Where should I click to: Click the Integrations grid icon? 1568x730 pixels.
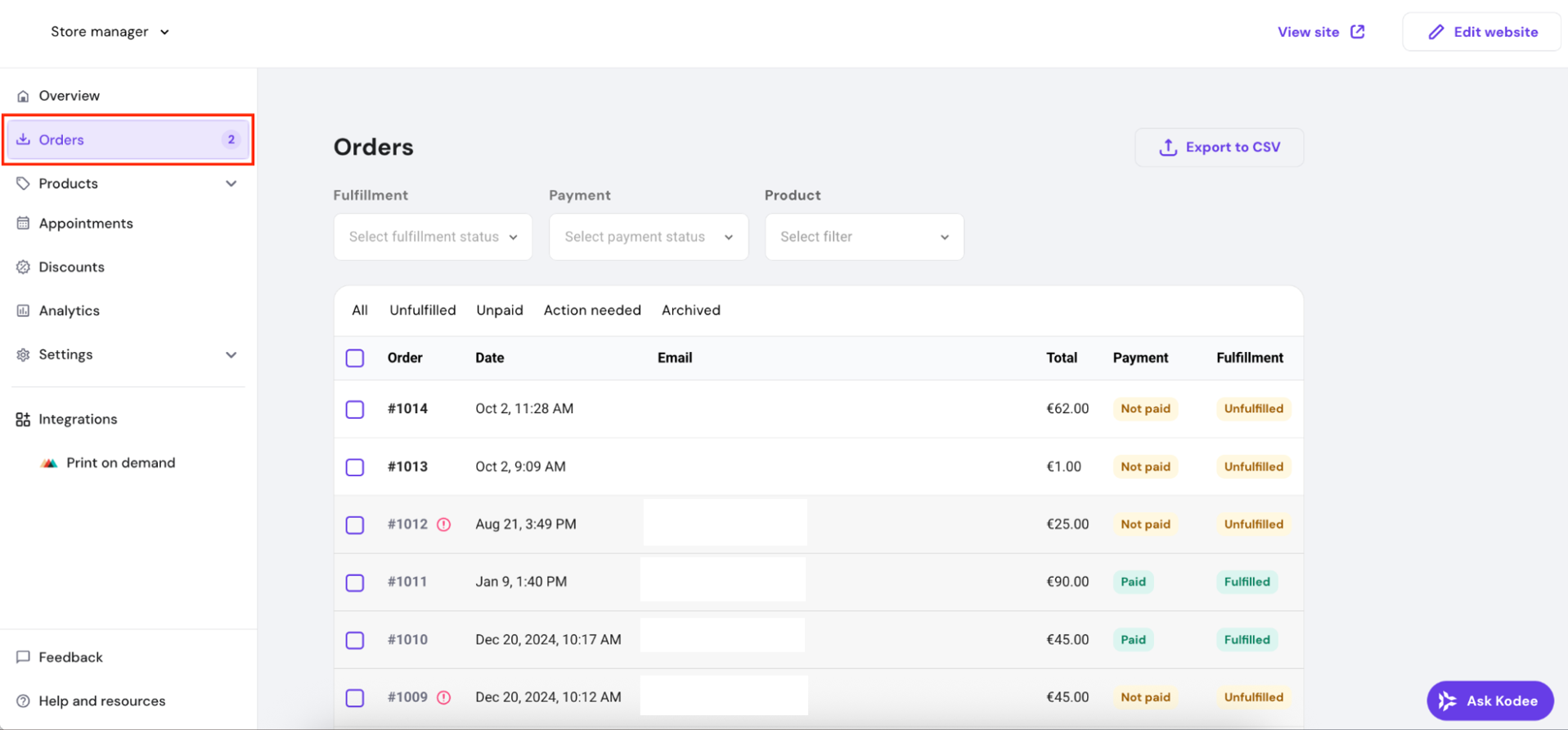point(23,420)
